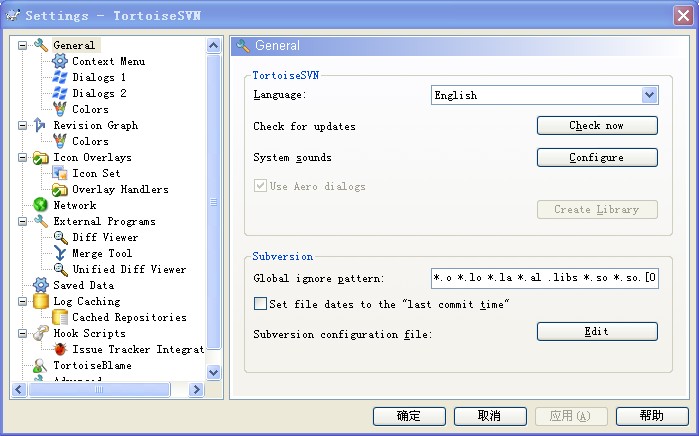Click the Global ignore pattern text field
699x436 pixels.
click(543, 277)
